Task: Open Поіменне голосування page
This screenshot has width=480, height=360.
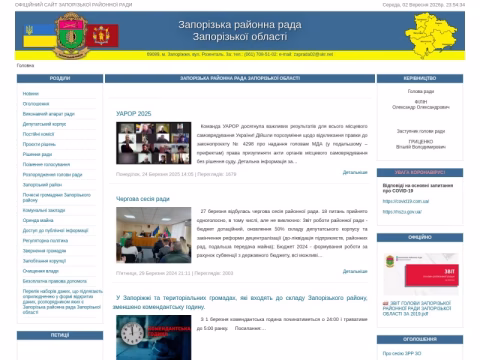Action: pyautogui.click(x=46, y=164)
